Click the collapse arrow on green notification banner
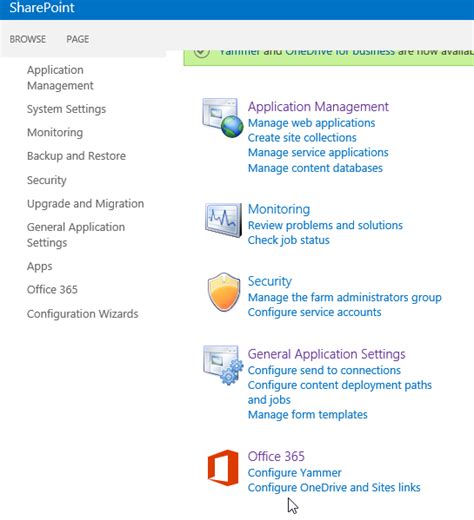The image size is (474, 520). pyautogui.click(x=202, y=53)
